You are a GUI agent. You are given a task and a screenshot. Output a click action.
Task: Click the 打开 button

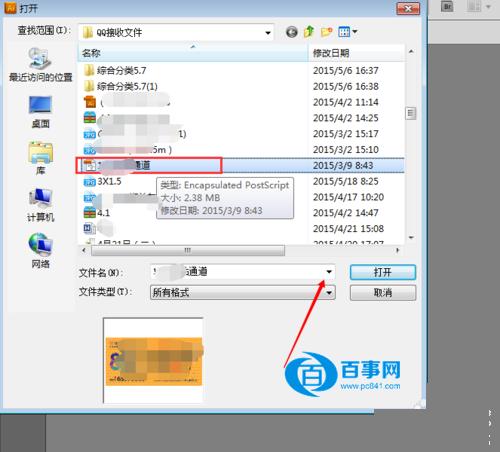point(383,272)
